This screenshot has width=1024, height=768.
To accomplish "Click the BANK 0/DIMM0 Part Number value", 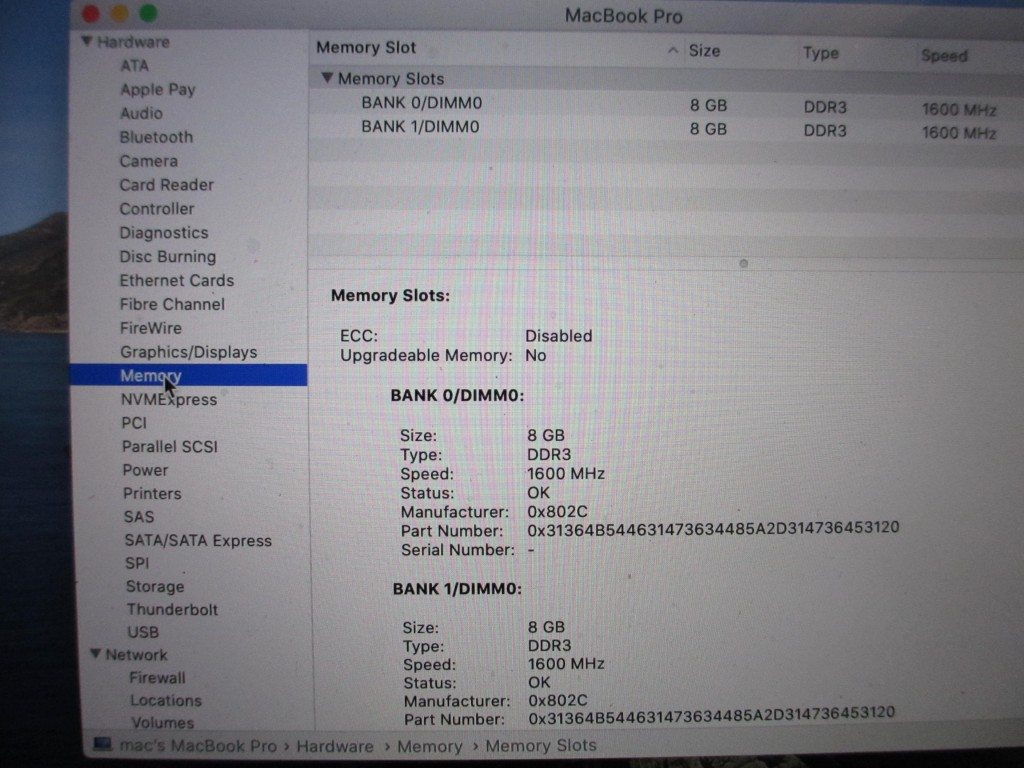I will pyautogui.click(x=713, y=528).
